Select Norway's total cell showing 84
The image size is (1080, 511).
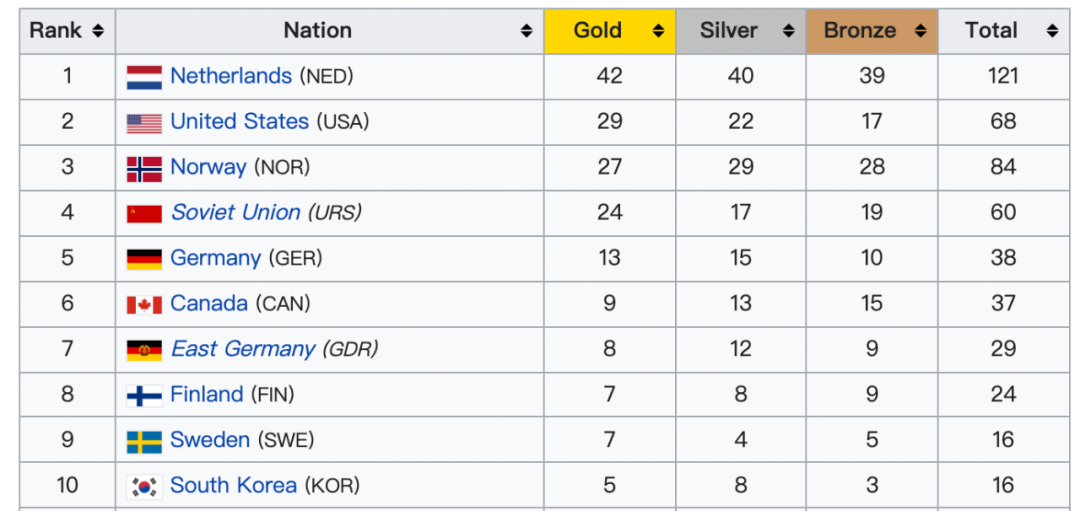[1003, 167]
